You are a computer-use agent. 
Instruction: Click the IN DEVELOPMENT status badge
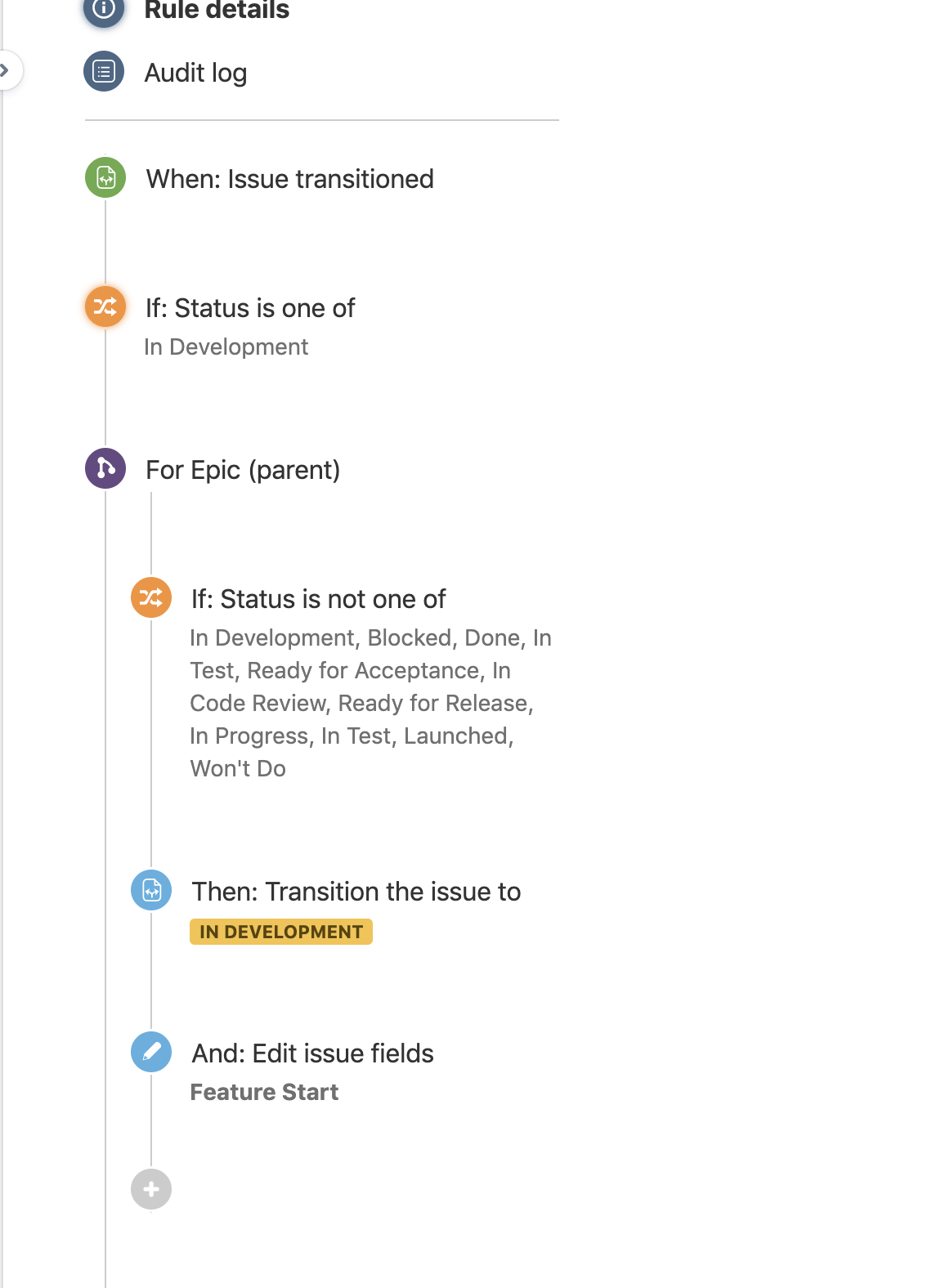281,932
